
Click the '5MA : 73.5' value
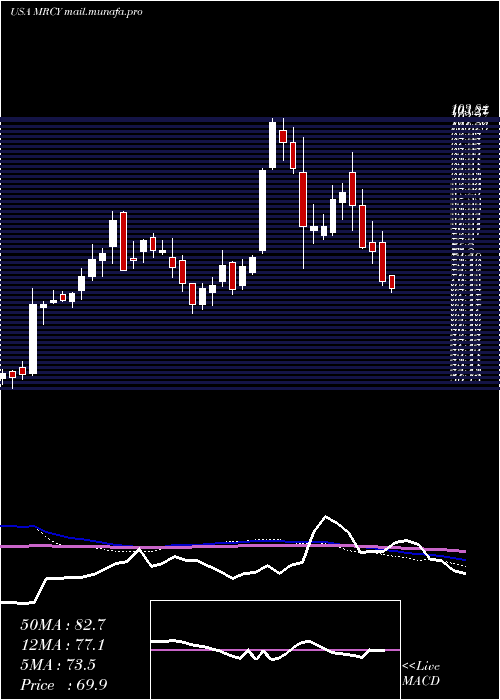point(58,665)
